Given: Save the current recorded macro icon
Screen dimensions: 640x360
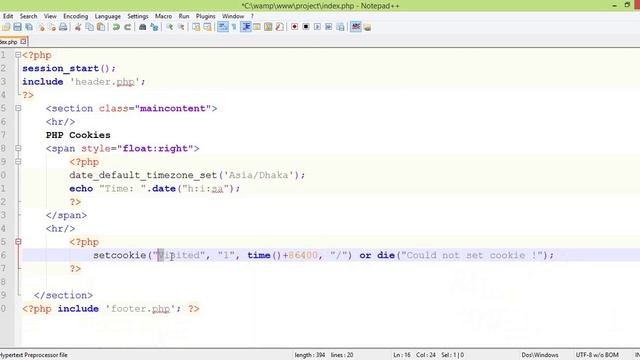Looking at the screenshot, I should (x=340, y=27).
